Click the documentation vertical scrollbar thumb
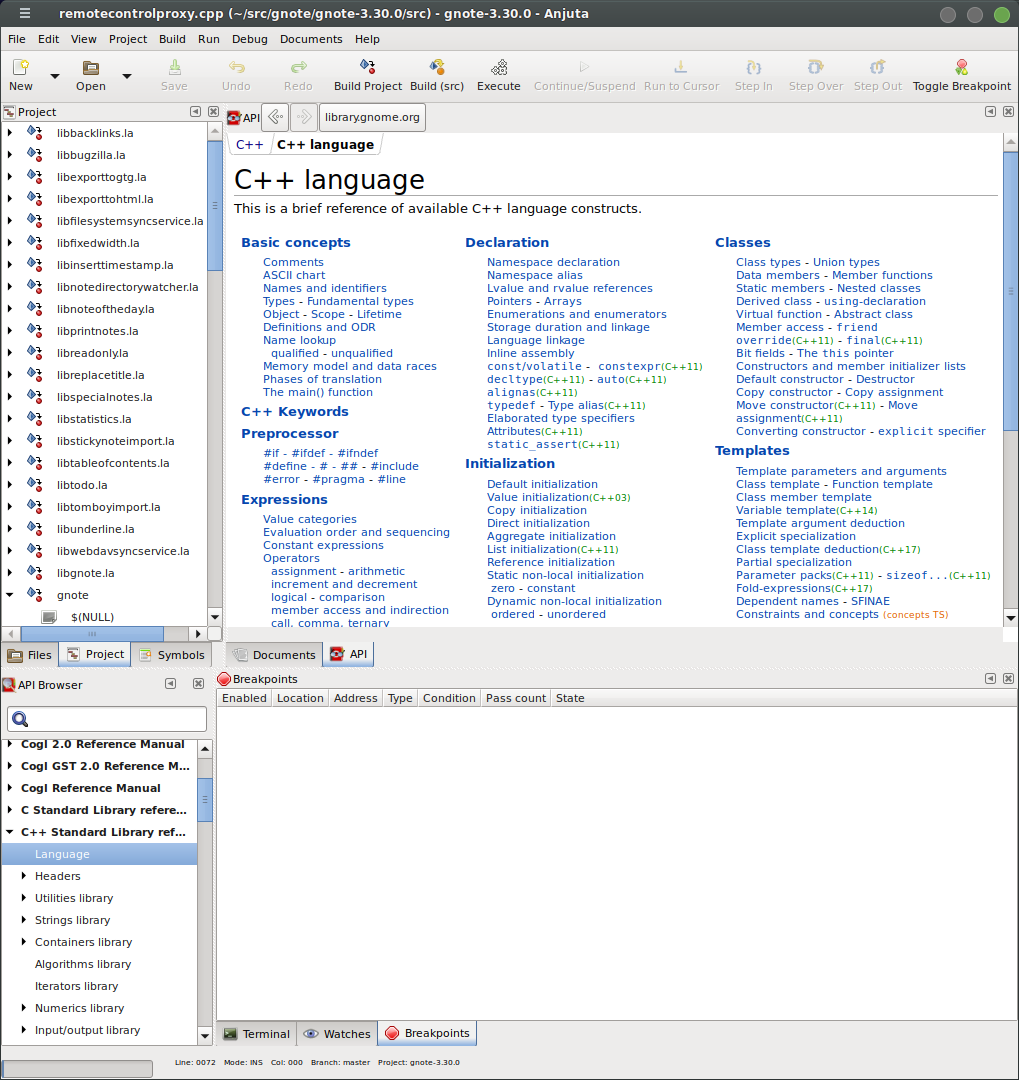1019x1080 pixels. coord(1010,292)
